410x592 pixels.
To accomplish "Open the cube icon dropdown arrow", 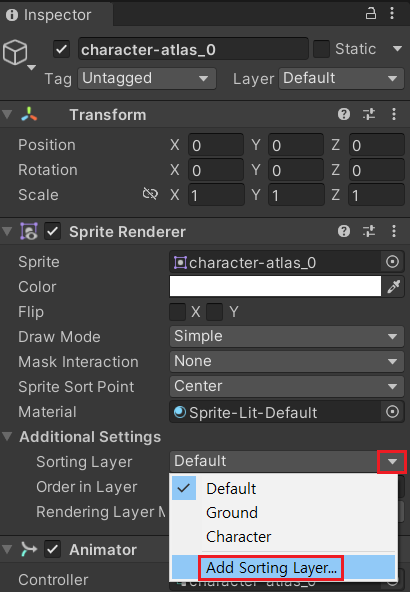I will point(32,68).
